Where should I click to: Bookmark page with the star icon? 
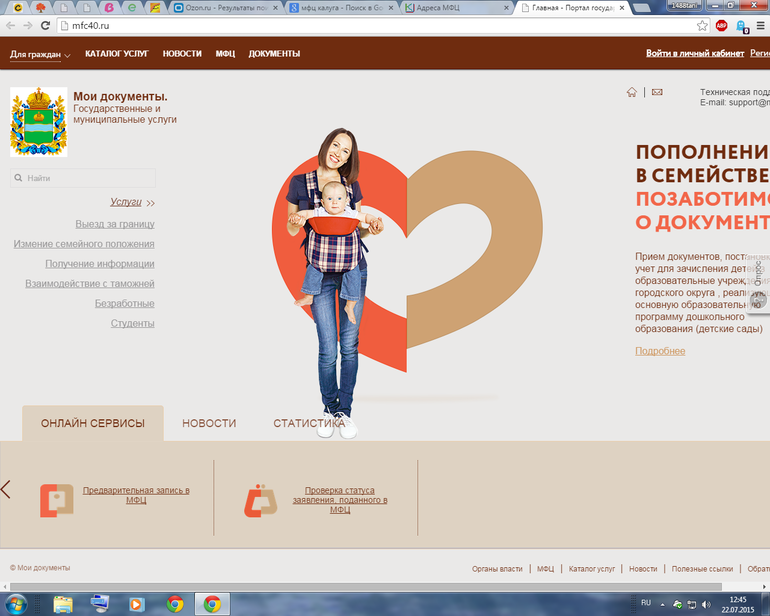click(x=702, y=26)
